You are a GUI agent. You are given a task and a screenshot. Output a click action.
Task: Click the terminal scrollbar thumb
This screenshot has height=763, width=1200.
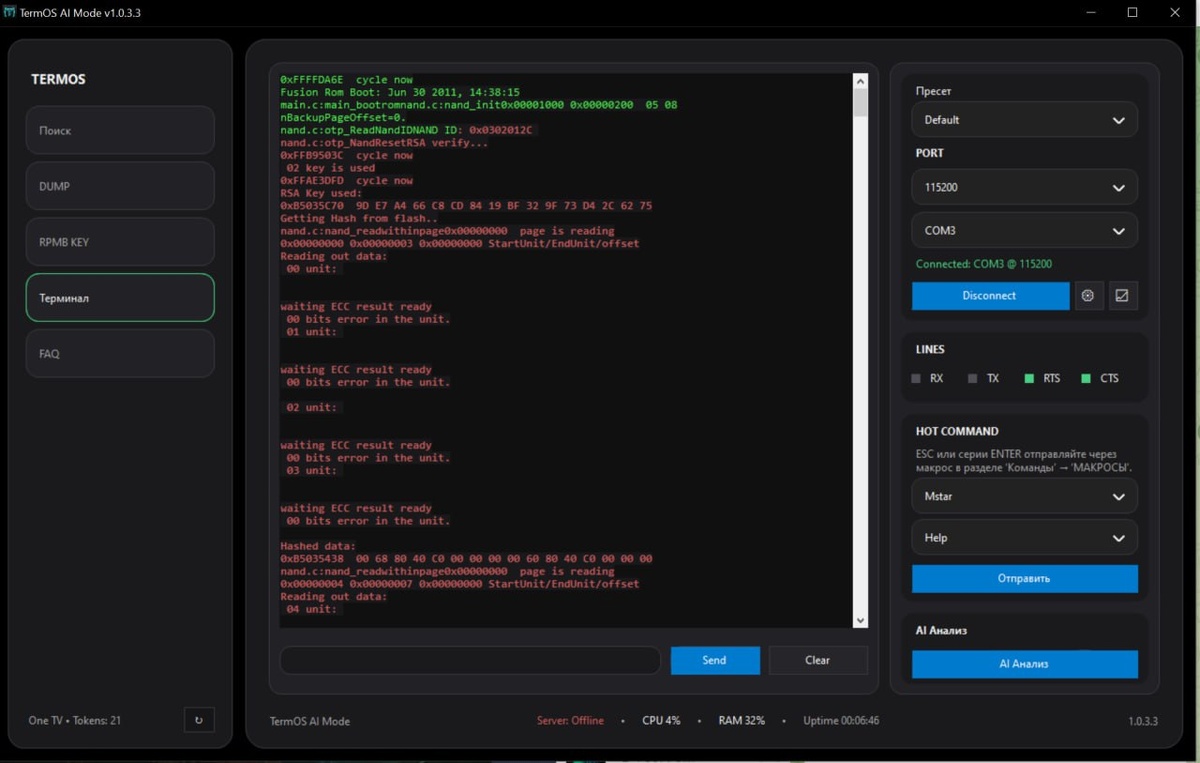[x=860, y=103]
